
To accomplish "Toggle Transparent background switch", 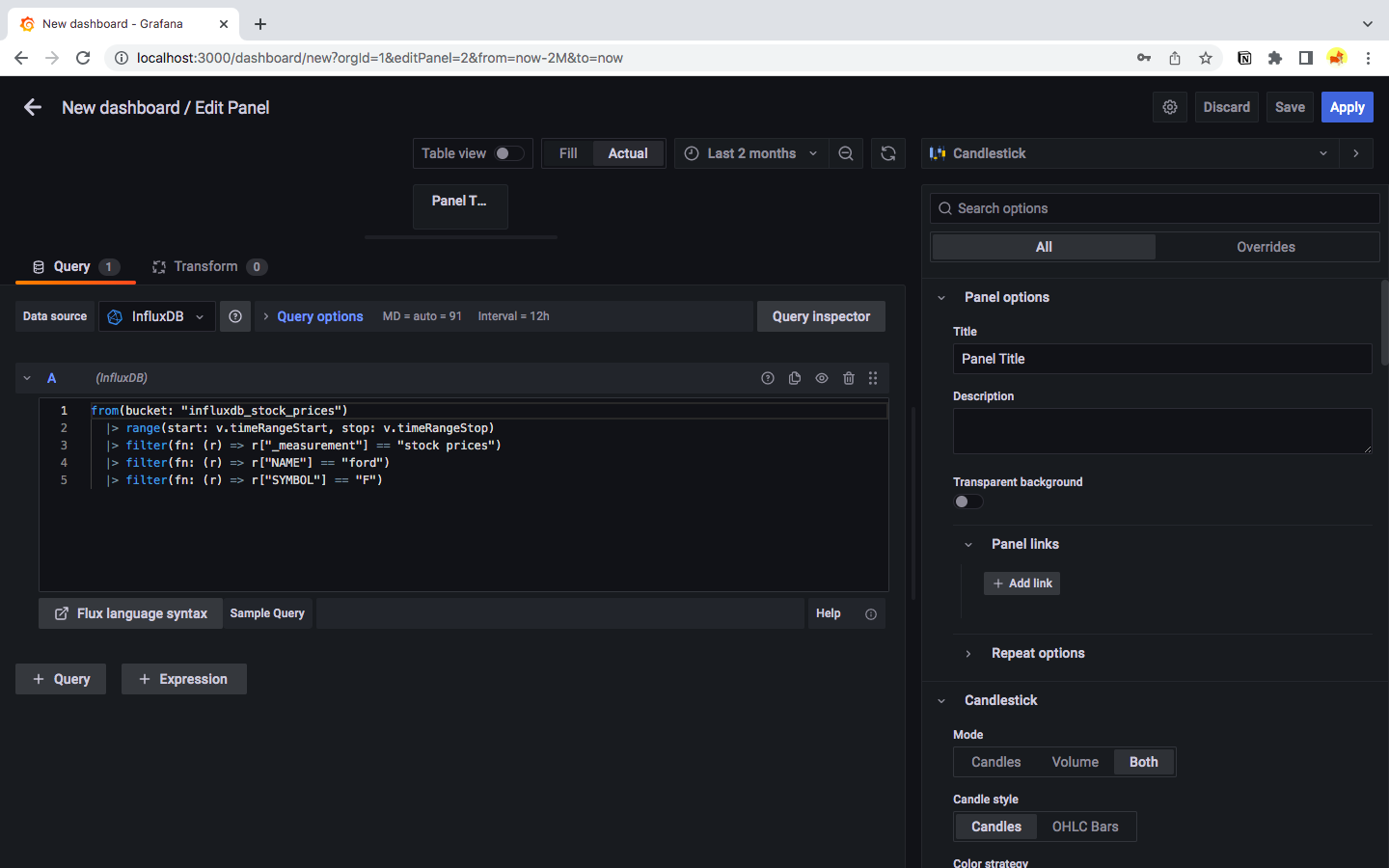I will point(968,502).
